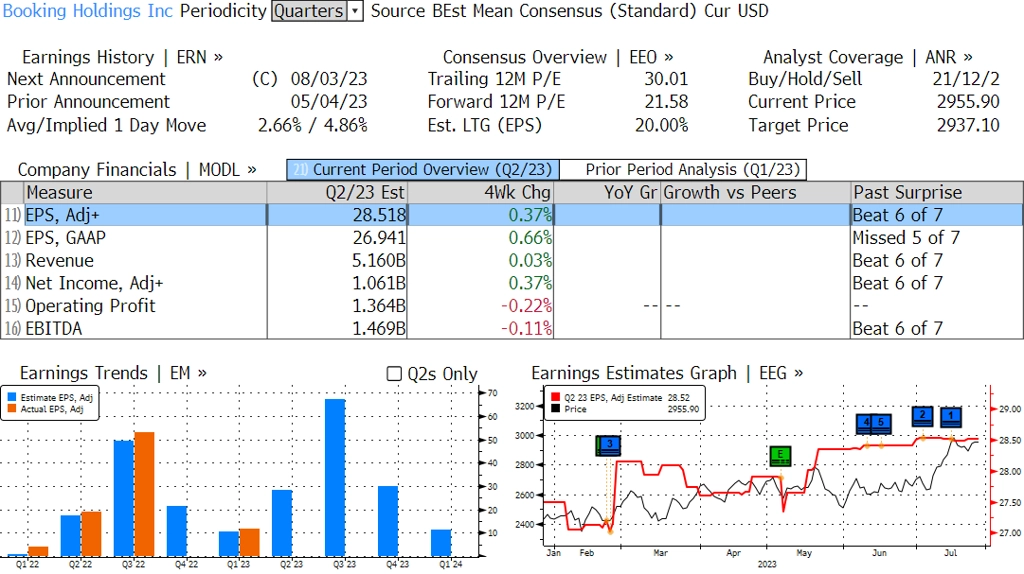
Task: Click the Past Surprise column header
Action: [x=937, y=193]
